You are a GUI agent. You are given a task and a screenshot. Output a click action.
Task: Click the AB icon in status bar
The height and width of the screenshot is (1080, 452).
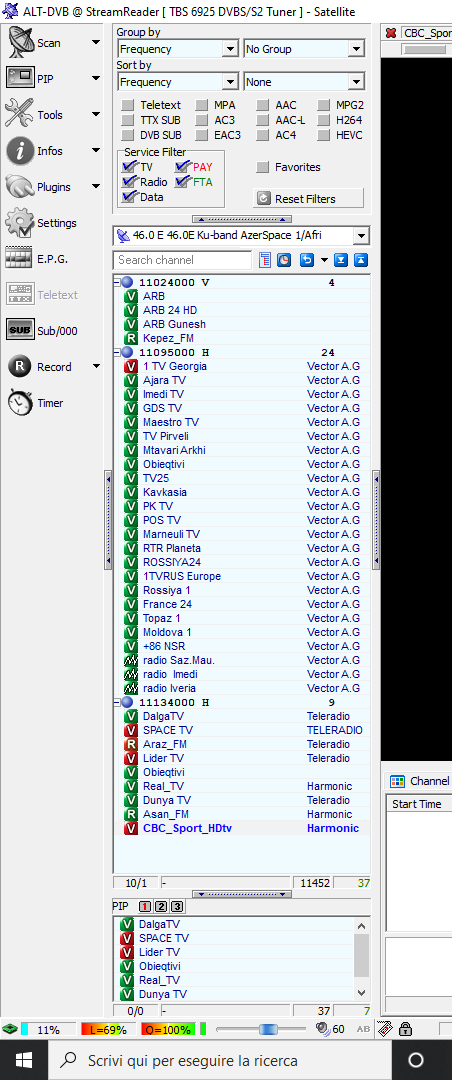point(364,1030)
